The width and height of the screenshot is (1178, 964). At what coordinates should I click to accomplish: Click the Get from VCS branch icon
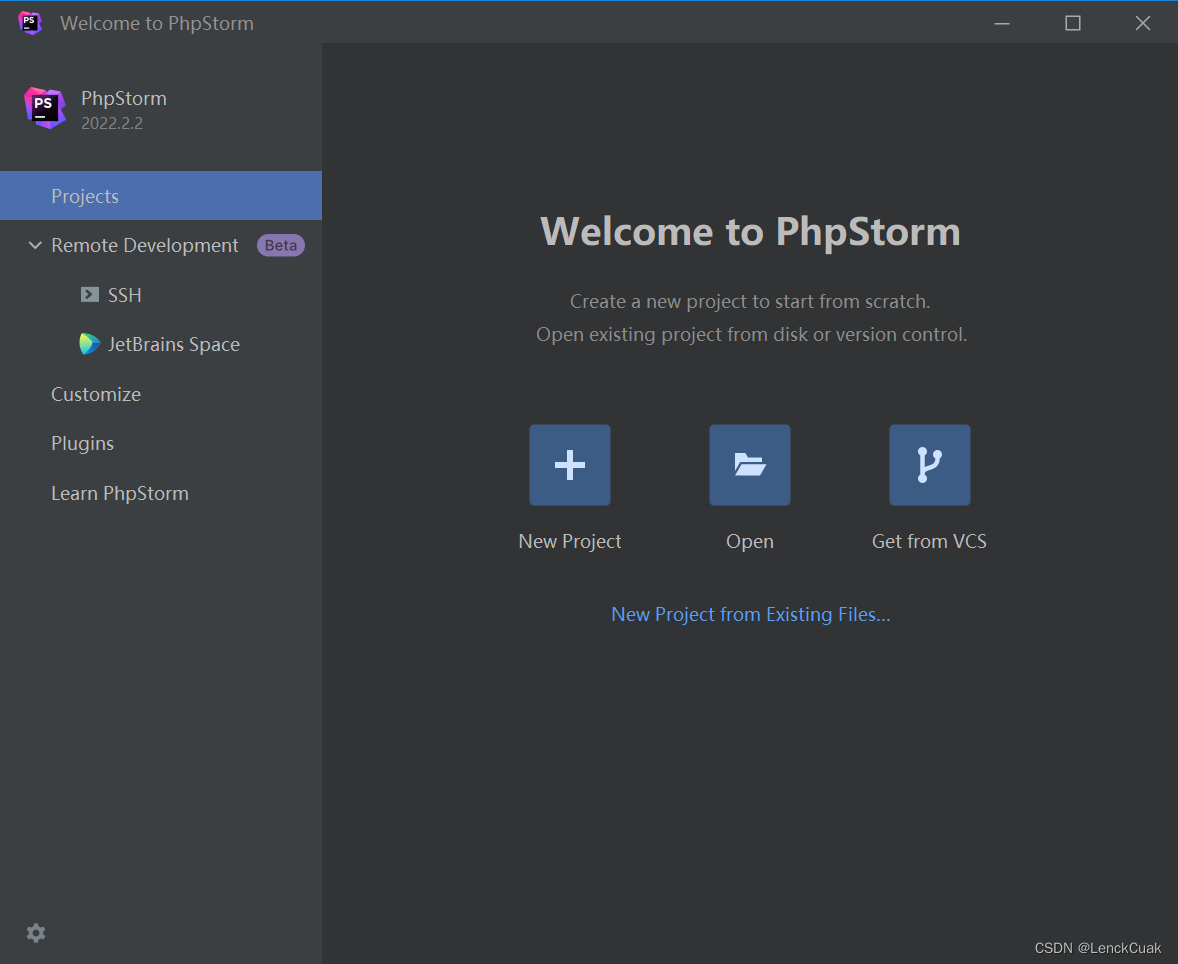929,465
